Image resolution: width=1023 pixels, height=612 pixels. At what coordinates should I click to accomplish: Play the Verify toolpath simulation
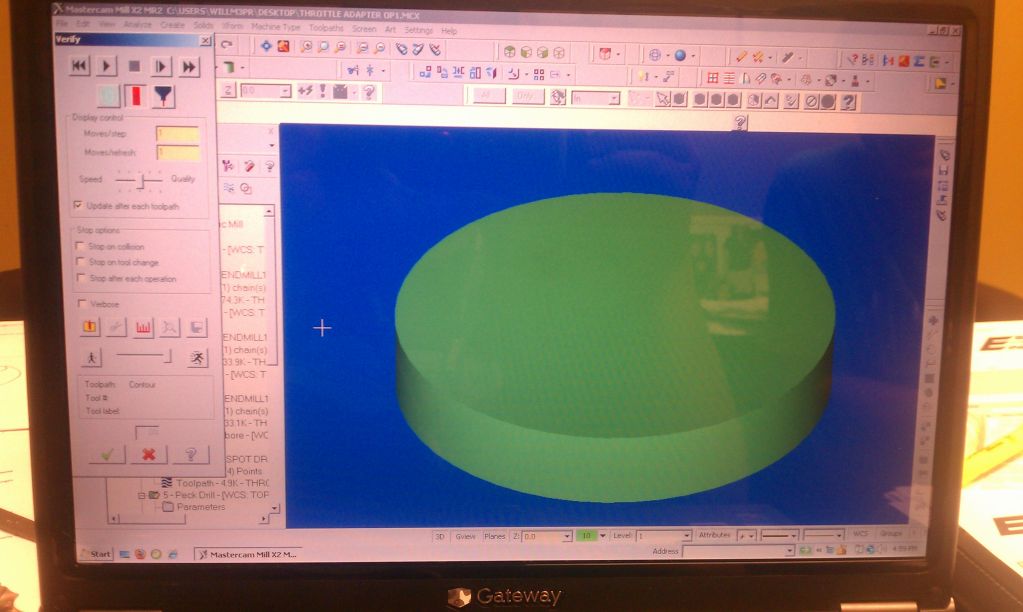pos(106,66)
